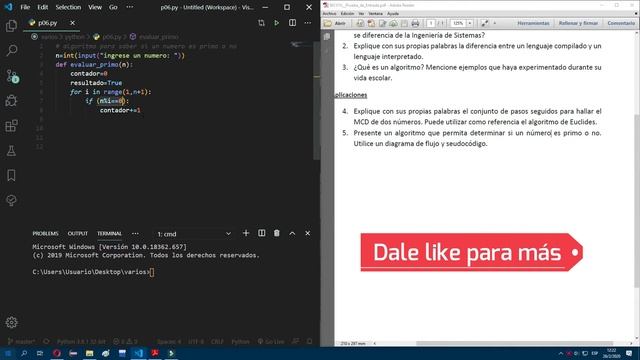The height and width of the screenshot is (360, 640).
Task: Show more VS Code menus via ellipsis
Action: tap(129, 7)
